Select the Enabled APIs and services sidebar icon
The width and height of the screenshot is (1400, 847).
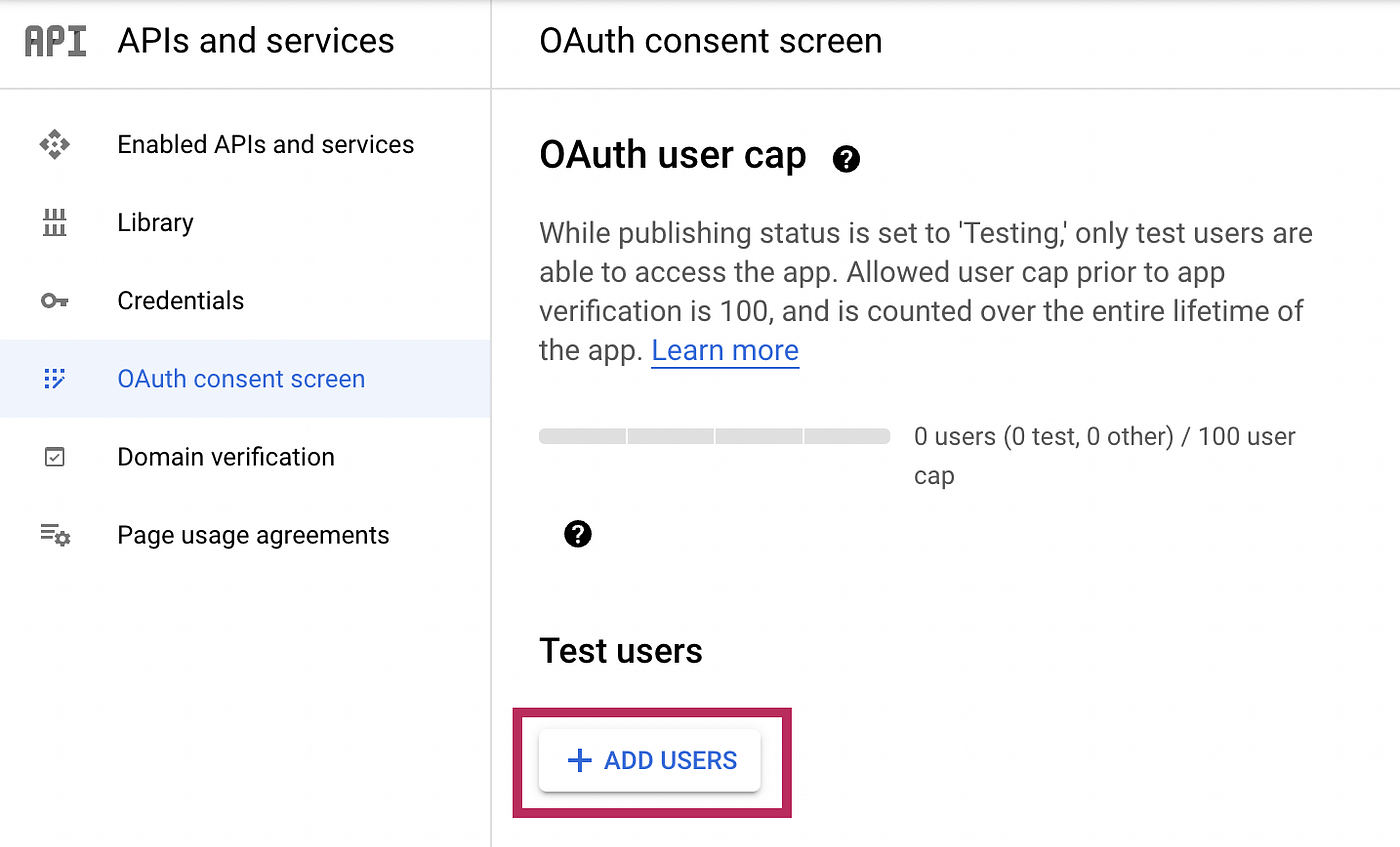55,144
